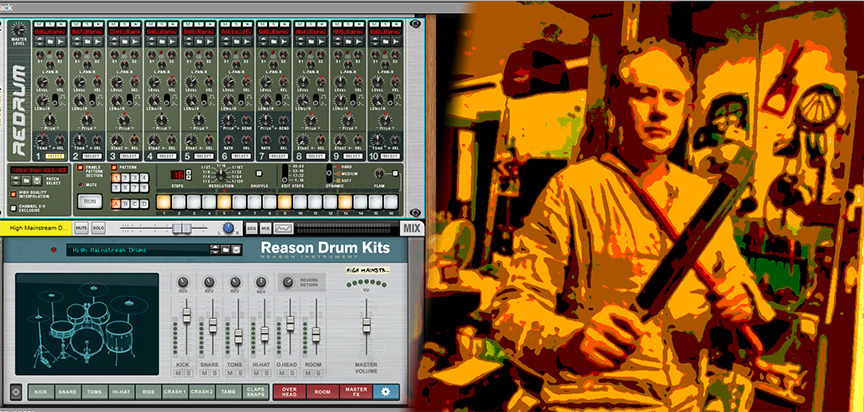Select pattern bank B

tap(125, 204)
